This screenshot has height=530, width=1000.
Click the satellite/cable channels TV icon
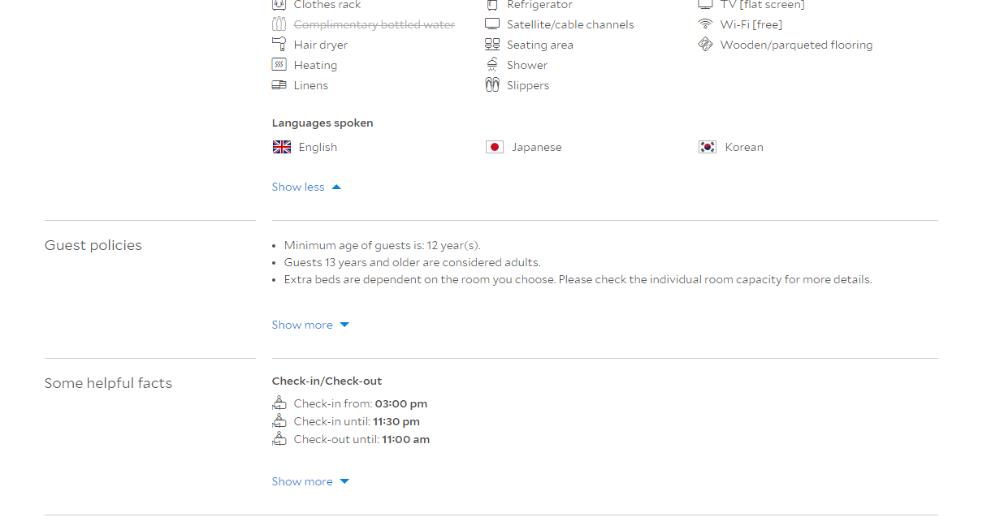492,25
